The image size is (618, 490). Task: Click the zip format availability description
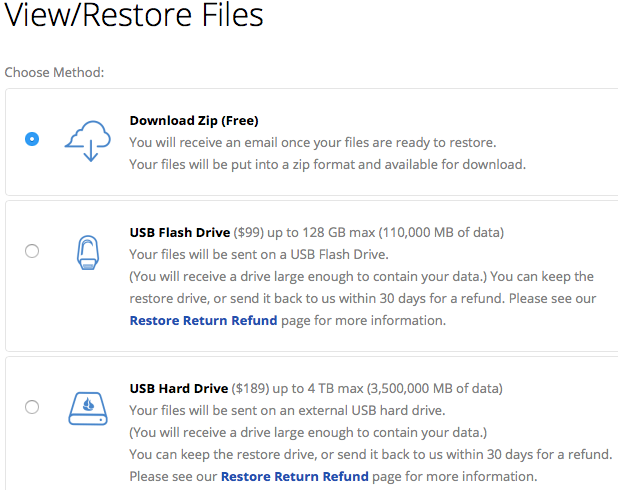coord(328,164)
